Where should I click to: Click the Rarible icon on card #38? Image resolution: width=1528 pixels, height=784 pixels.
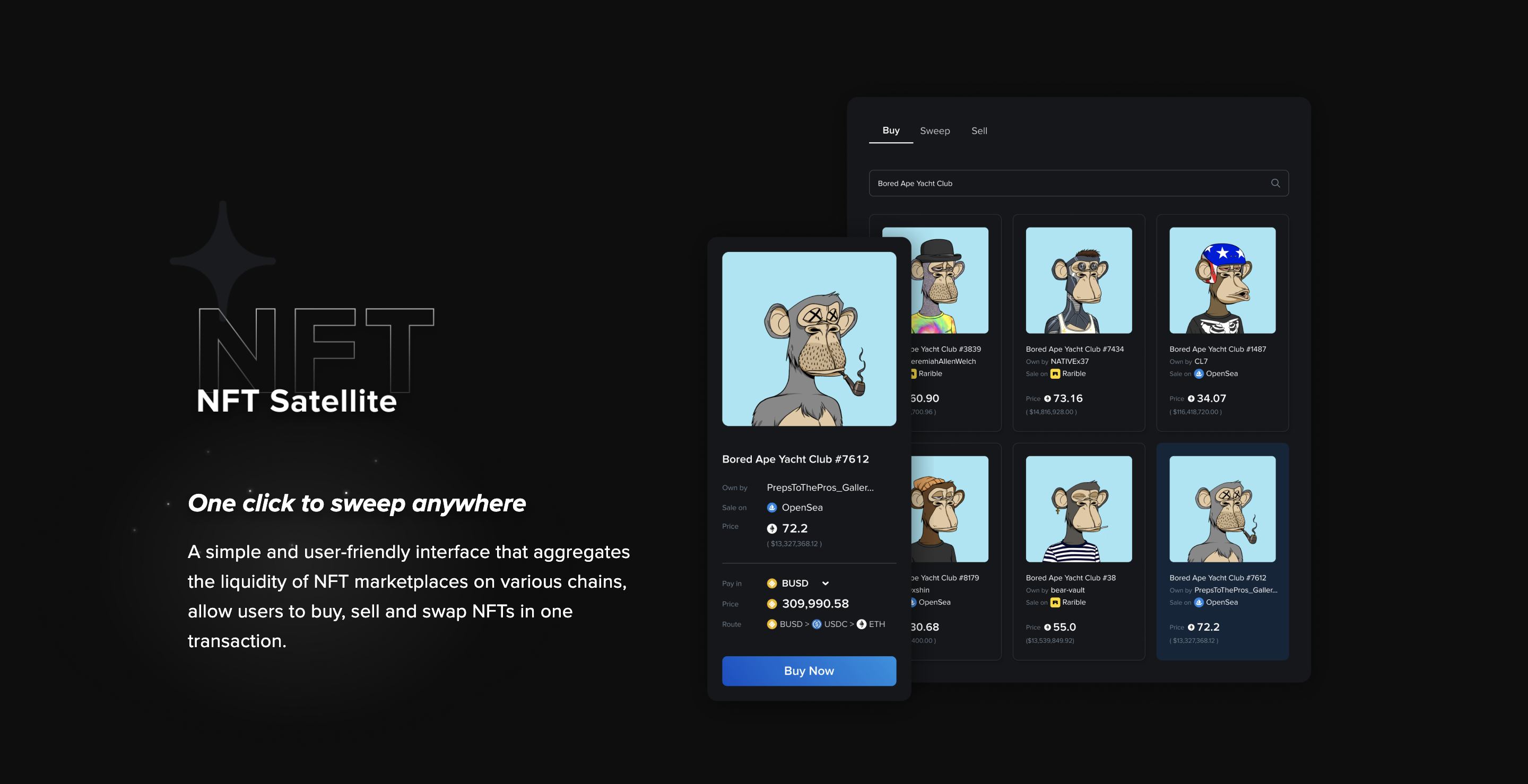[x=1055, y=603]
